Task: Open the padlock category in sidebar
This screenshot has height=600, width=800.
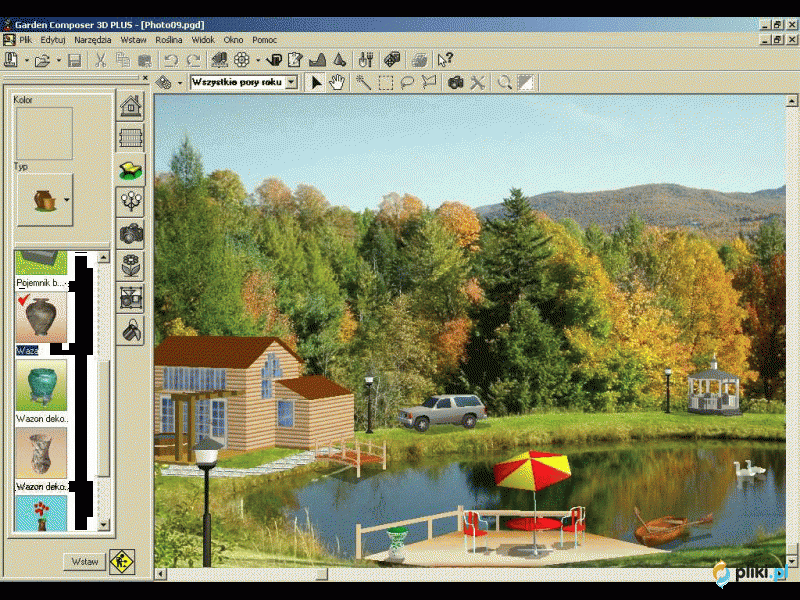Action: point(131,330)
